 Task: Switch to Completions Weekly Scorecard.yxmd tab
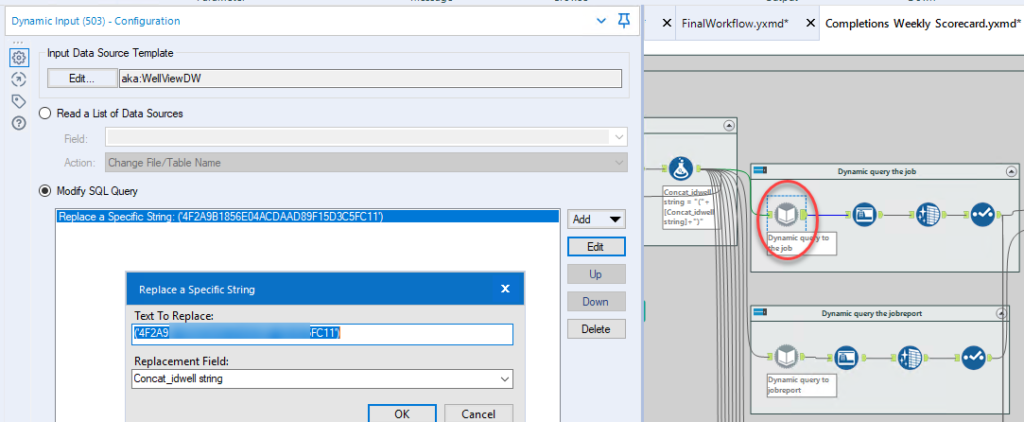(923, 23)
